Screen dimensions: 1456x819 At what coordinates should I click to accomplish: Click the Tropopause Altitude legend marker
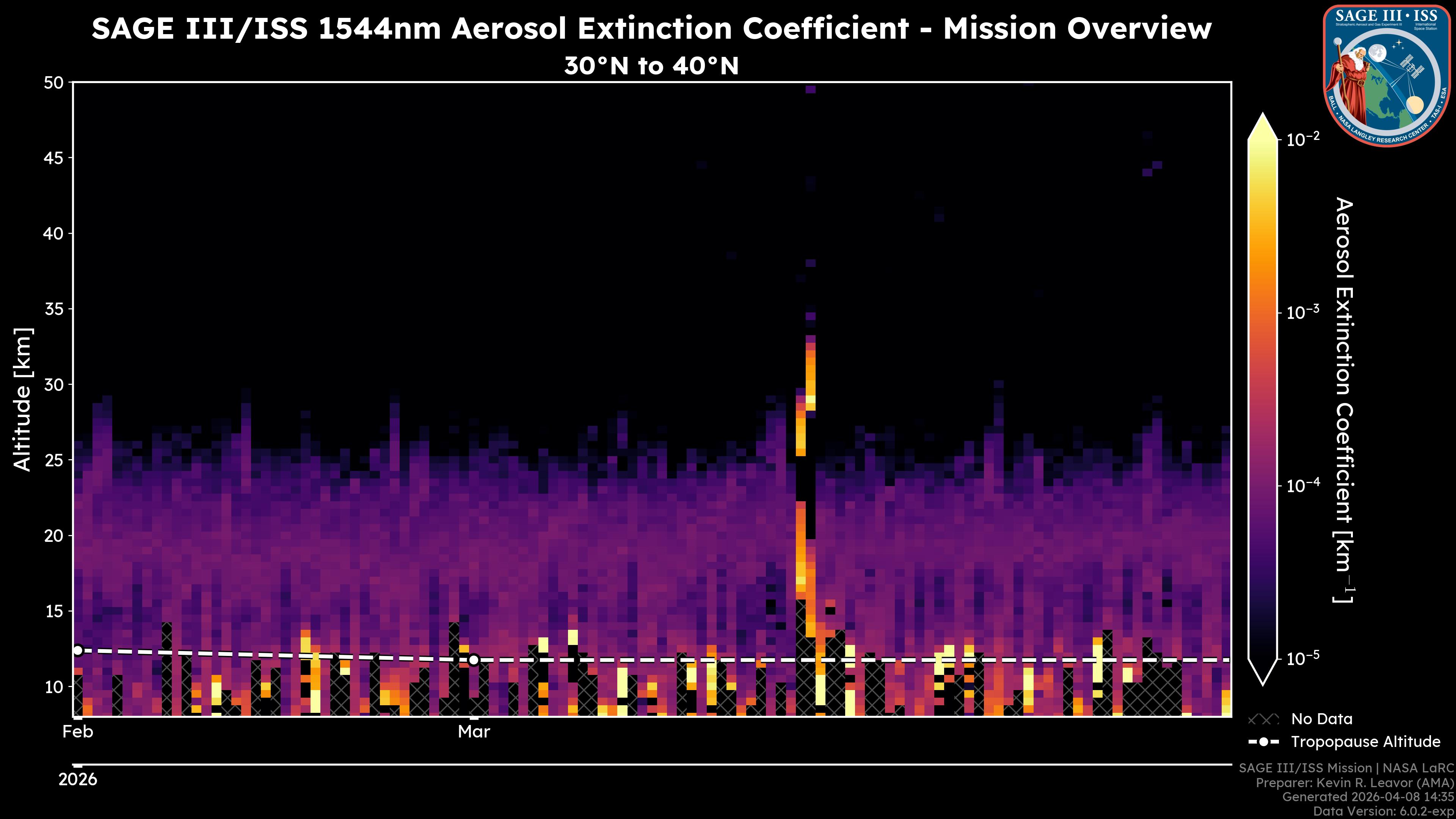click(x=1263, y=742)
